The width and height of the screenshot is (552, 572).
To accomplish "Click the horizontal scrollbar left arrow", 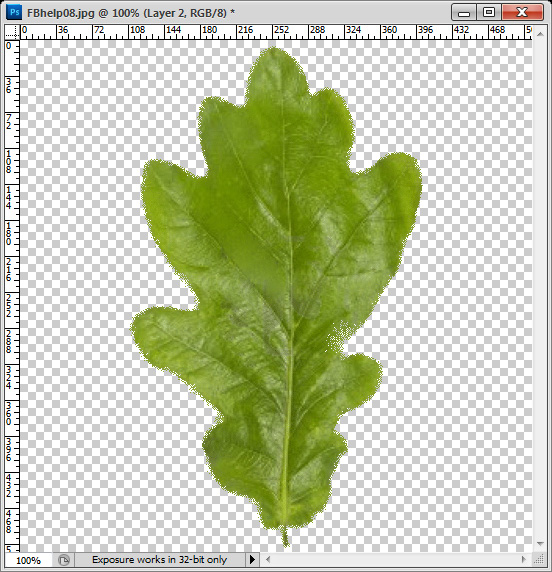I will 268,559.
